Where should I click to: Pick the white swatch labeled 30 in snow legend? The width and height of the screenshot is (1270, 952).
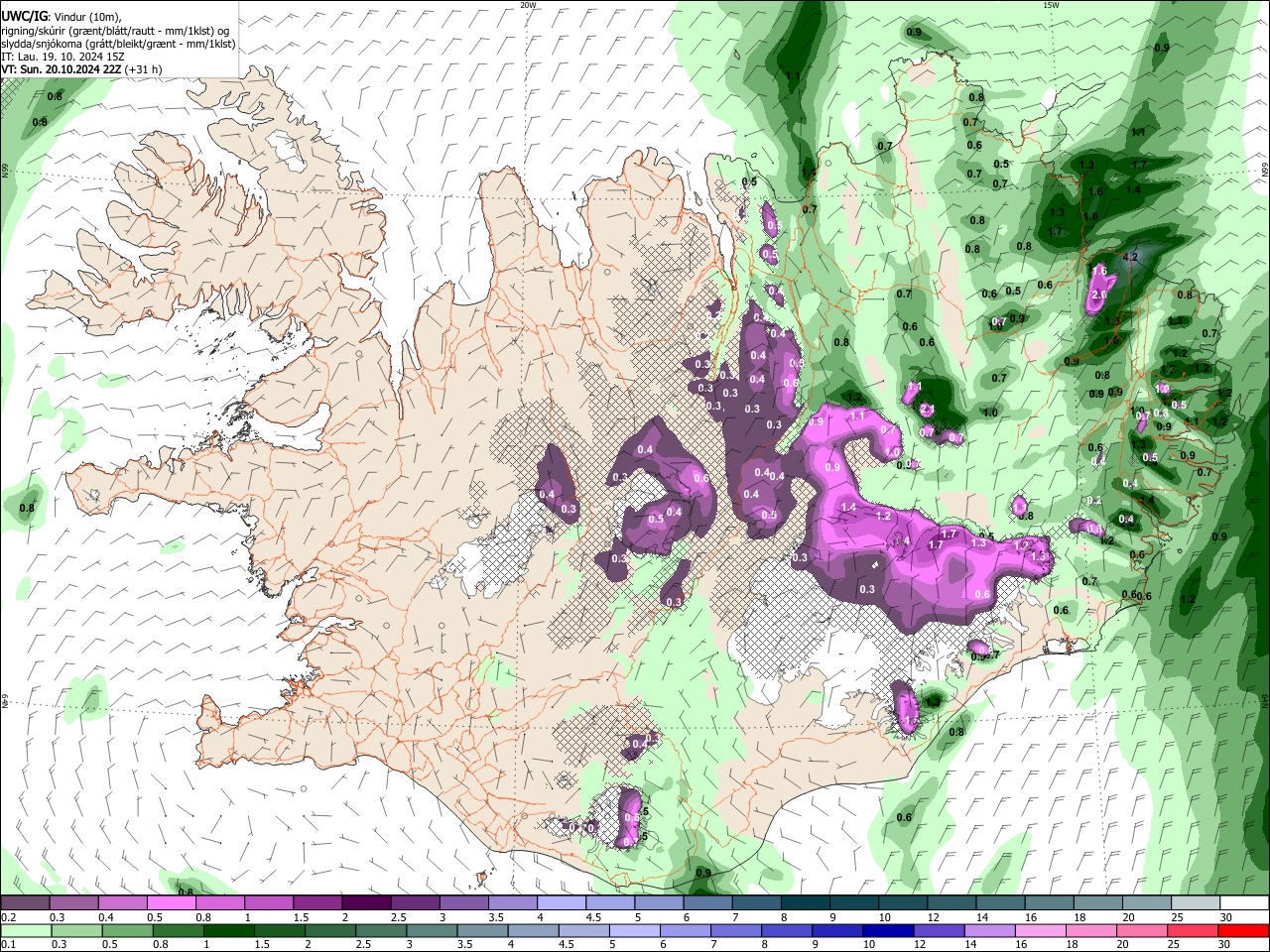tap(1244, 903)
